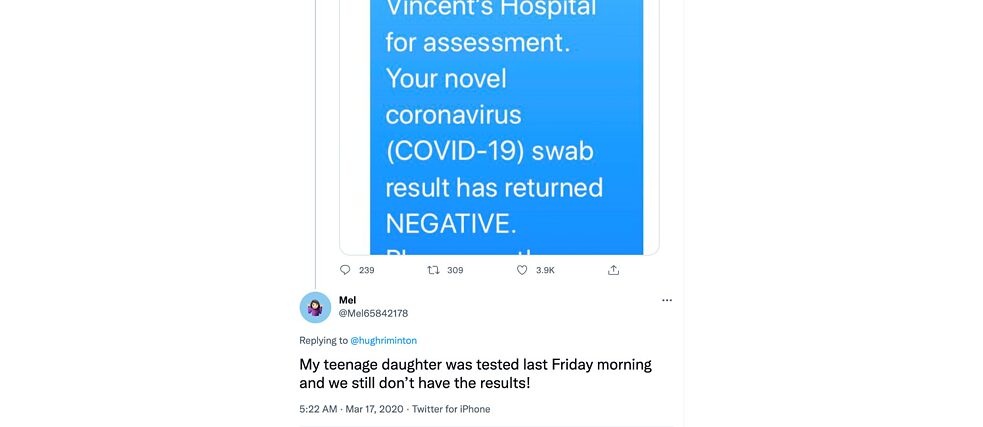983x427 pixels.
Task: Like the tweet with the heart icon
Action: pyautogui.click(x=522, y=270)
